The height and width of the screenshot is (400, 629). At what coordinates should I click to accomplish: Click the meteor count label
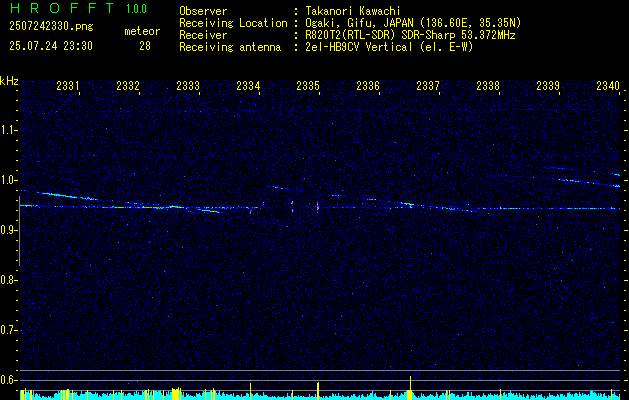coord(142,31)
